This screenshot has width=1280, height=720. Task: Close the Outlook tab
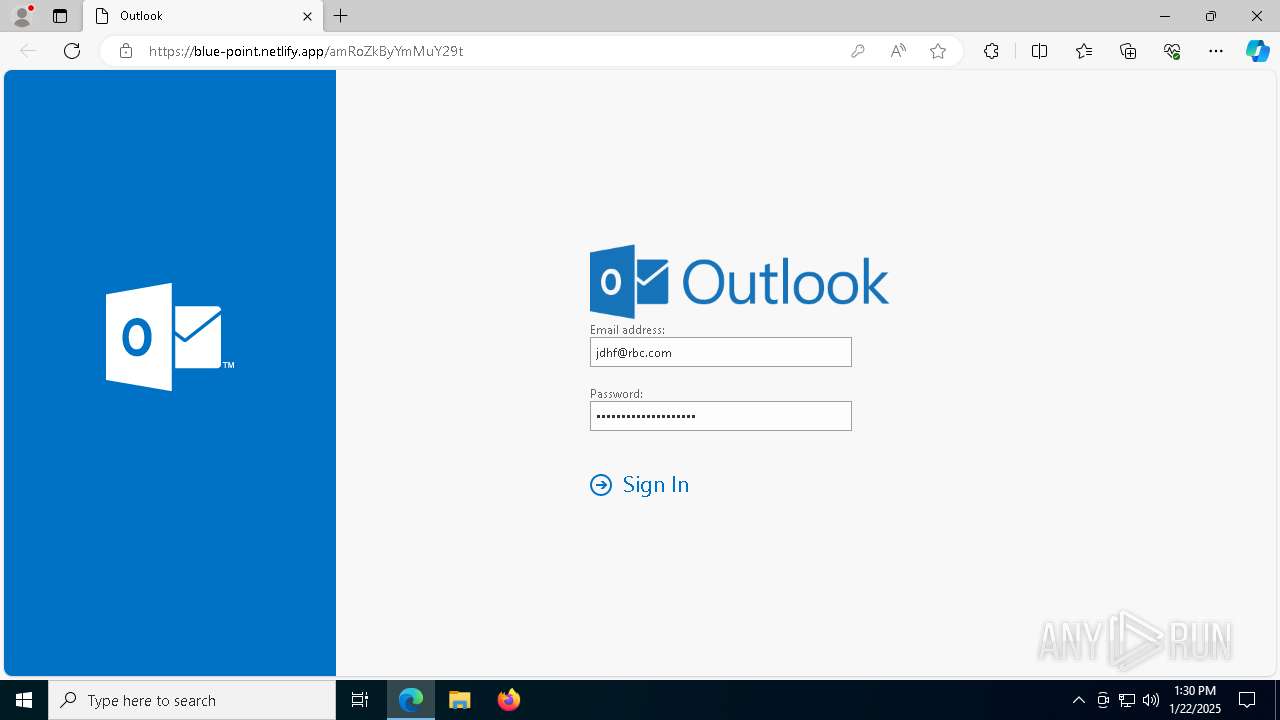(x=307, y=16)
